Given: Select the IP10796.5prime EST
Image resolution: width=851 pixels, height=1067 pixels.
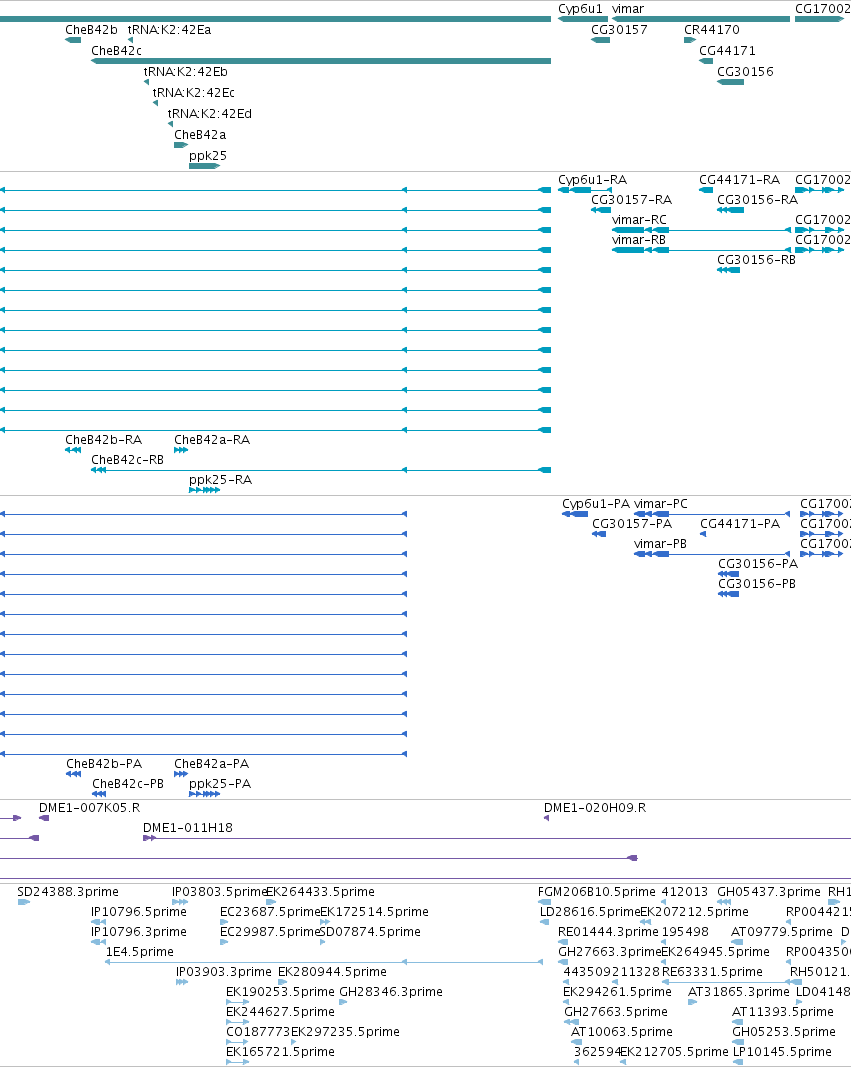Looking at the screenshot, I should click(x=98, y=922).
